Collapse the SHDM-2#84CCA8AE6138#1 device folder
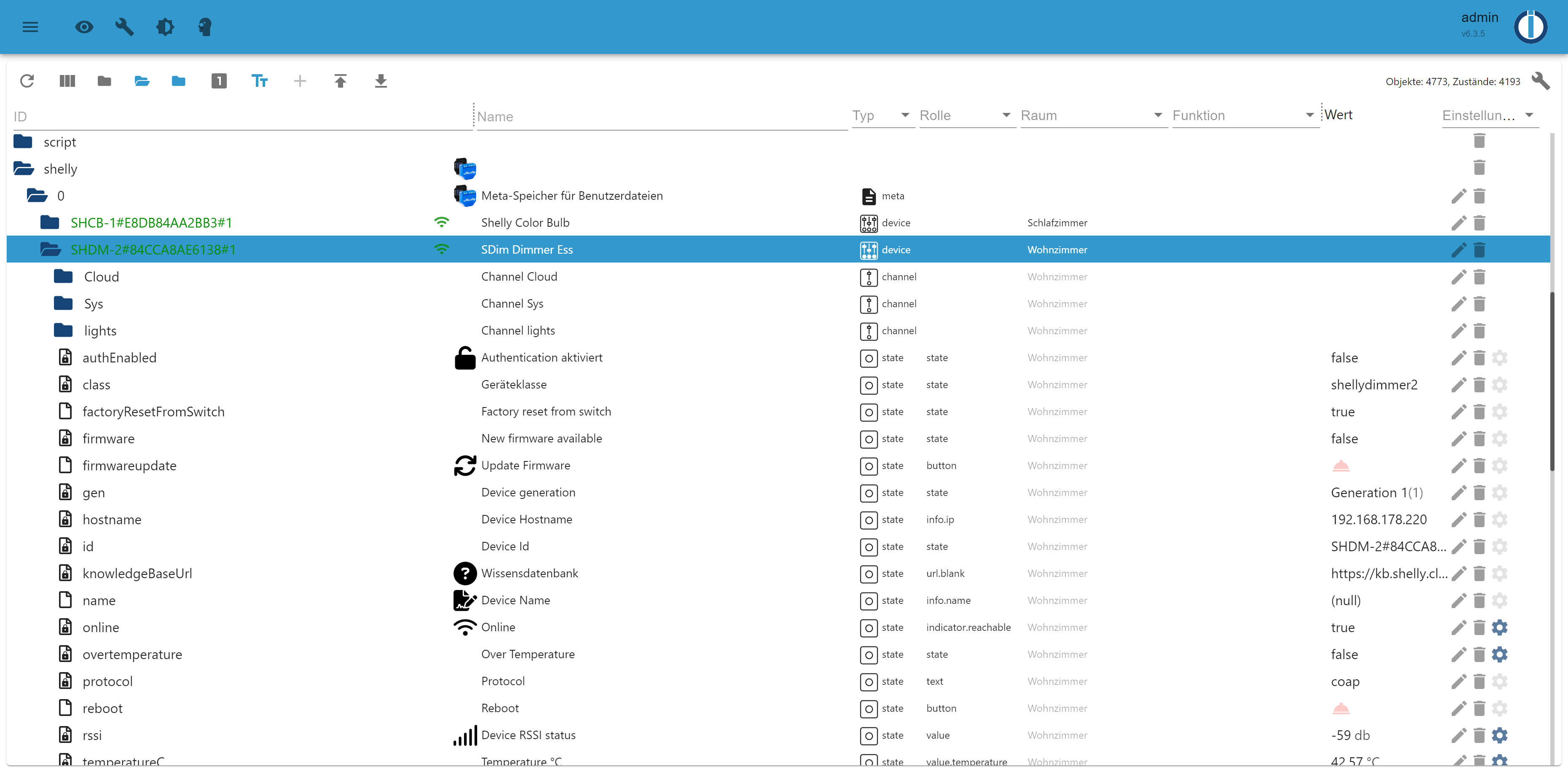This screenshot has width=1568, height=772. [51, 249]
